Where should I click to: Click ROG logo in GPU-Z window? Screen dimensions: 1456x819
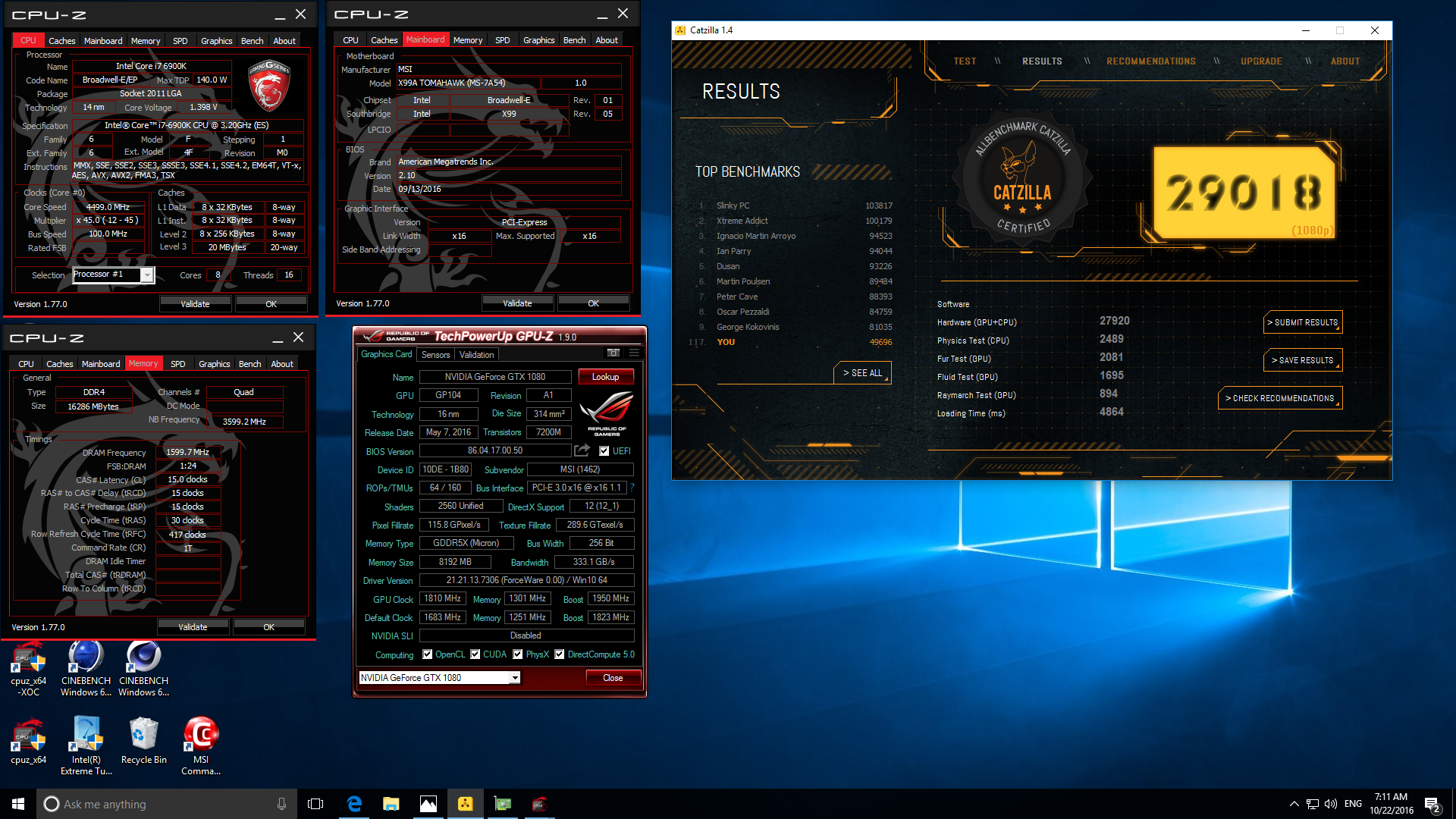(x=607, y=413)
